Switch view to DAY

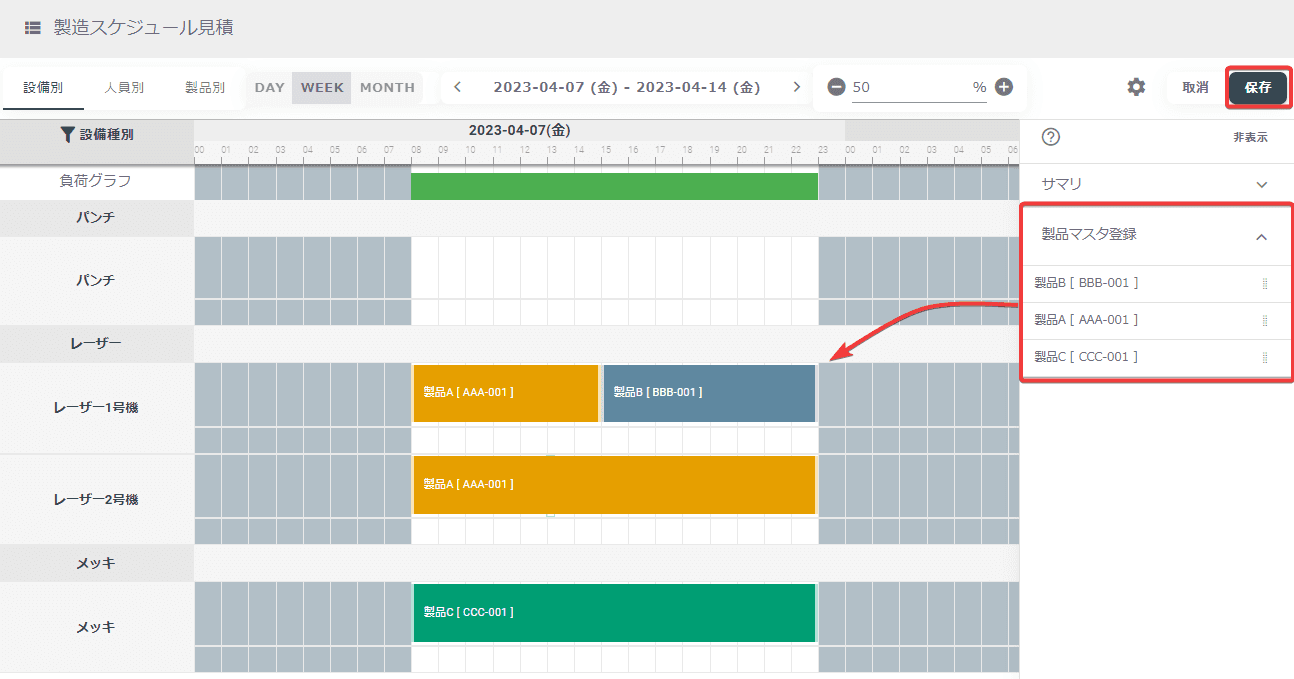pos(269,87)
